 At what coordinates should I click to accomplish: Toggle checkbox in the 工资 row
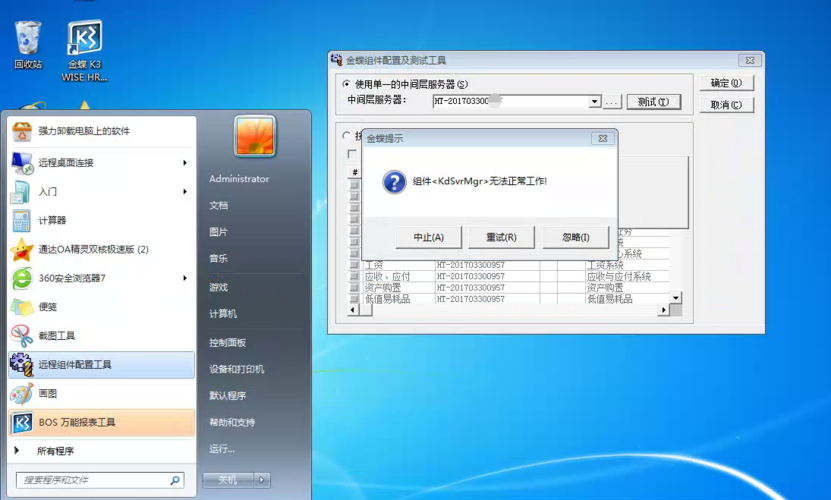point(354,265)
